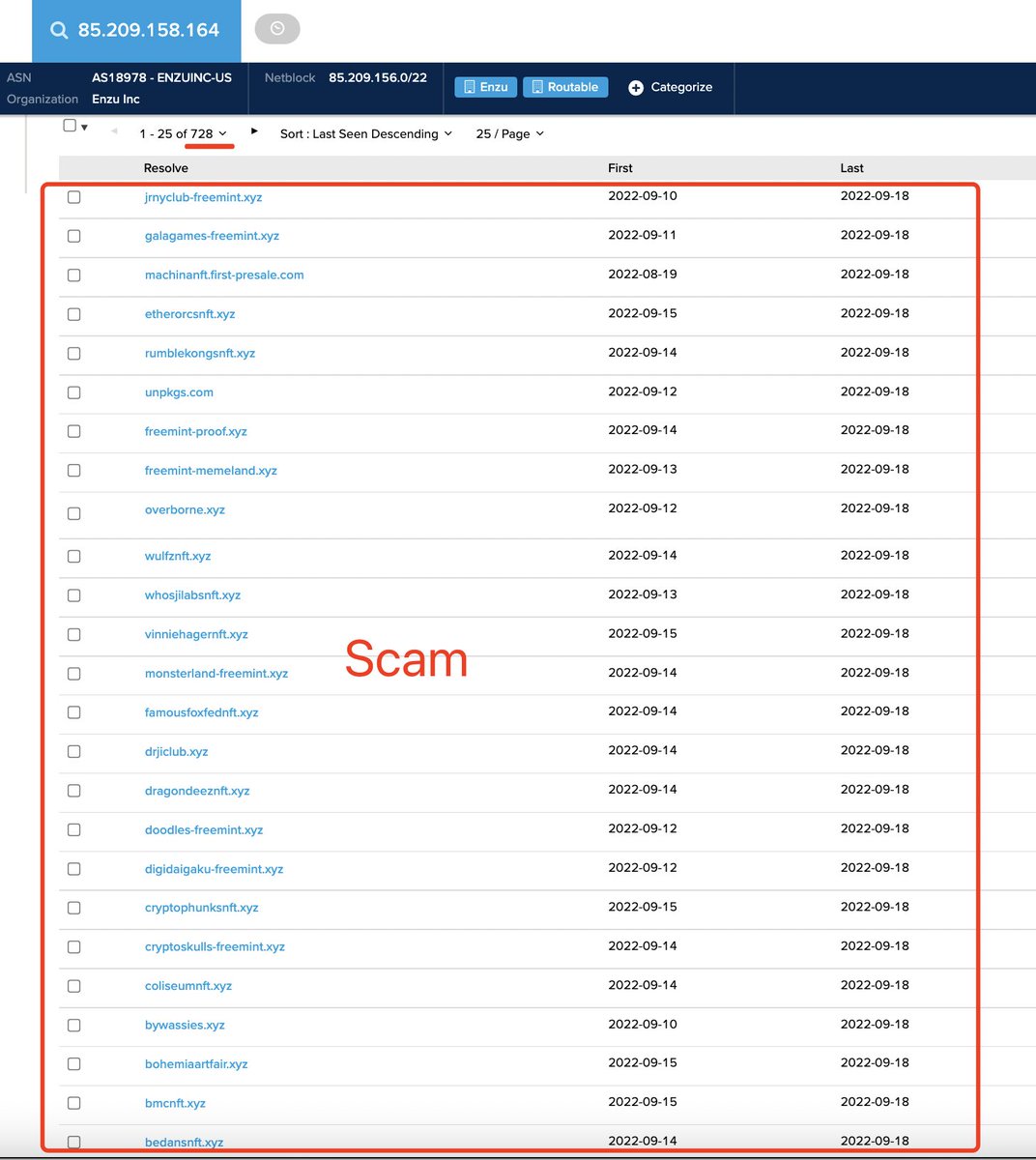Open rumblekongsnft.xyz link
The height and width of the screenshot is (1160, 1036).
pos(200,354)
